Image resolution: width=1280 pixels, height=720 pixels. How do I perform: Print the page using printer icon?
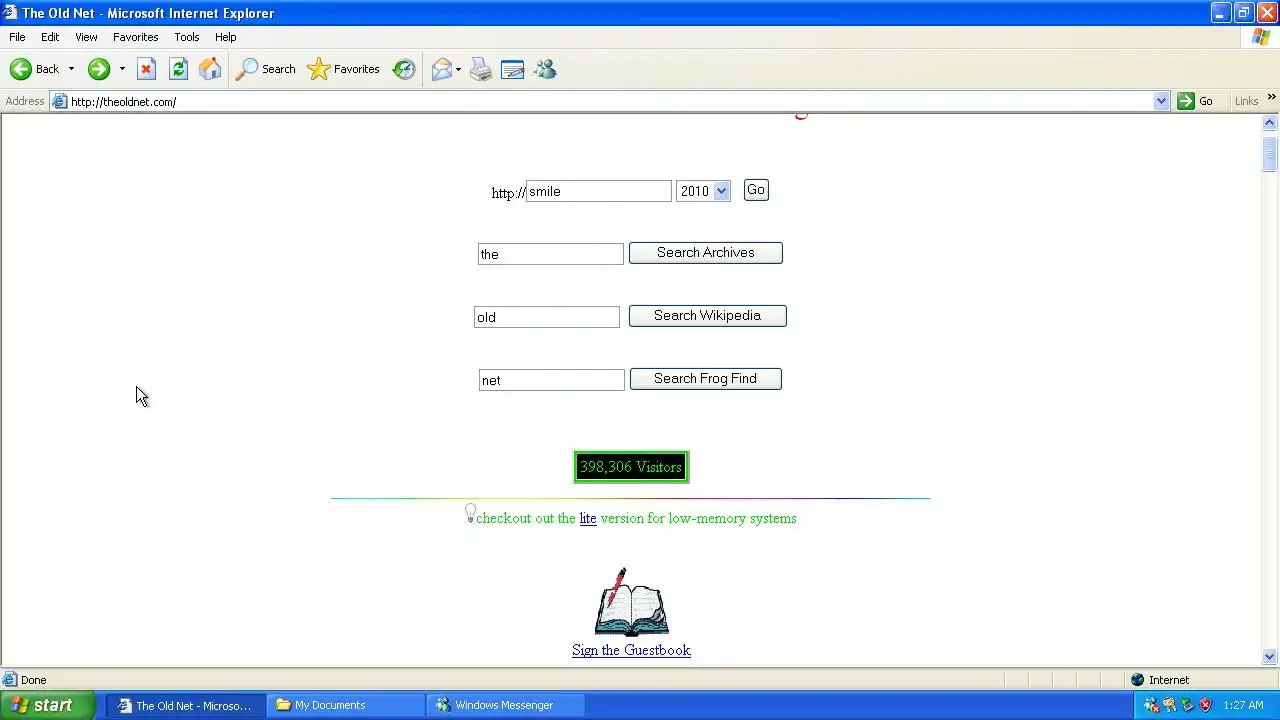481,69
